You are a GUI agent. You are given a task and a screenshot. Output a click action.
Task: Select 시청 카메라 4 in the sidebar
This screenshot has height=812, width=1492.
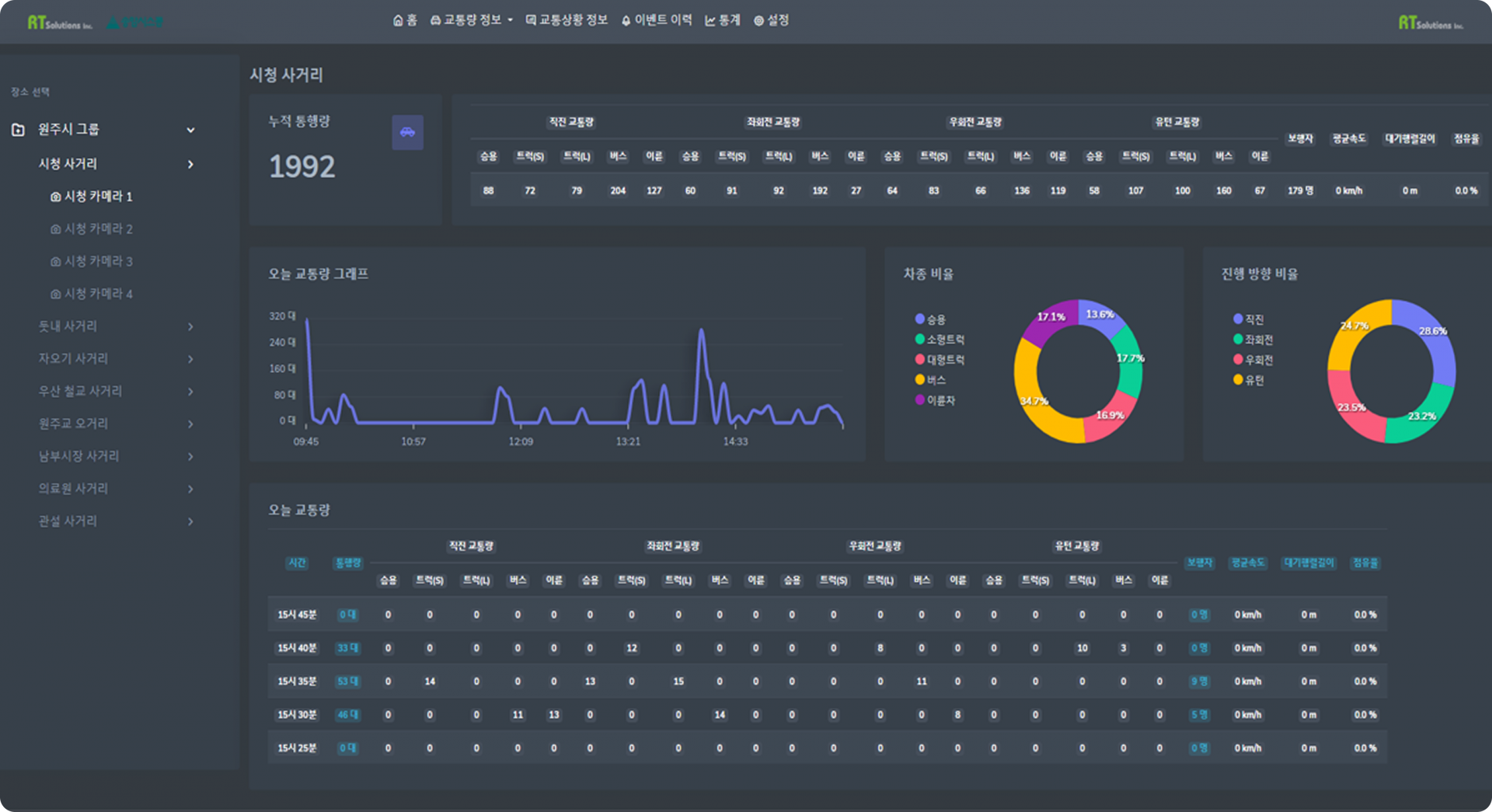(x=92, y=294)
